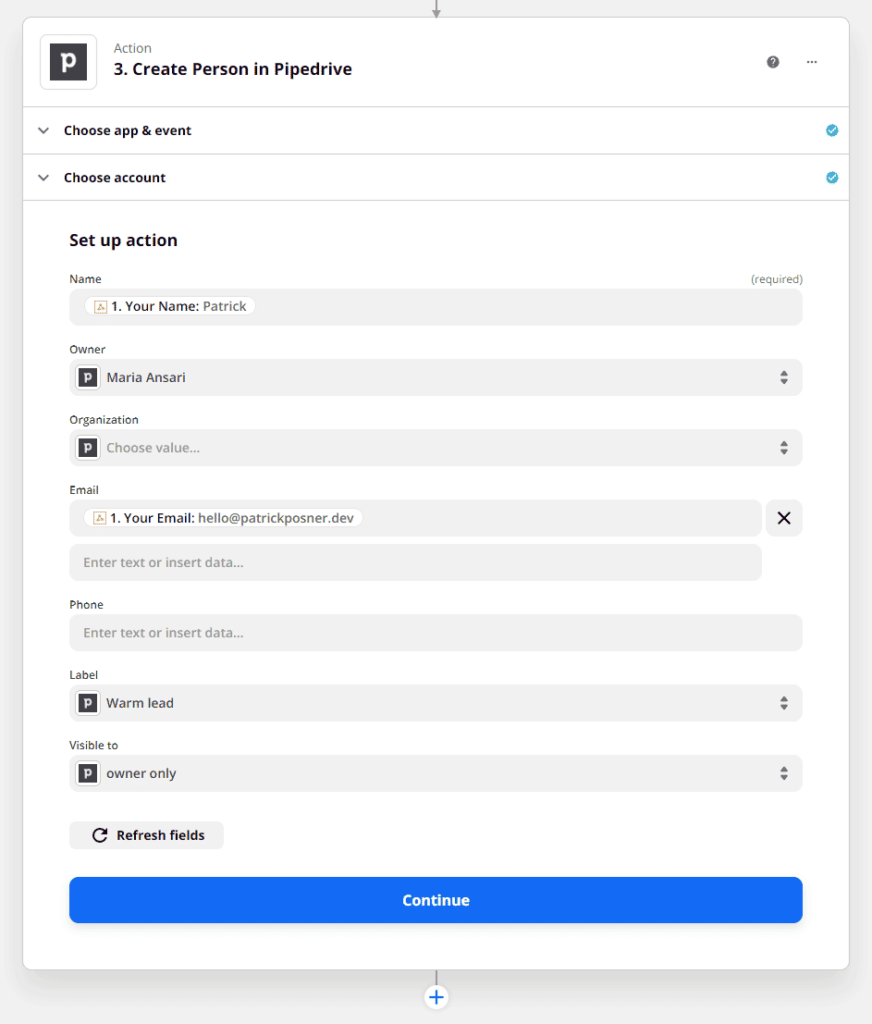Click the empty second Email input field
This screenshot has width=872, height=1024.
(415, 562)
